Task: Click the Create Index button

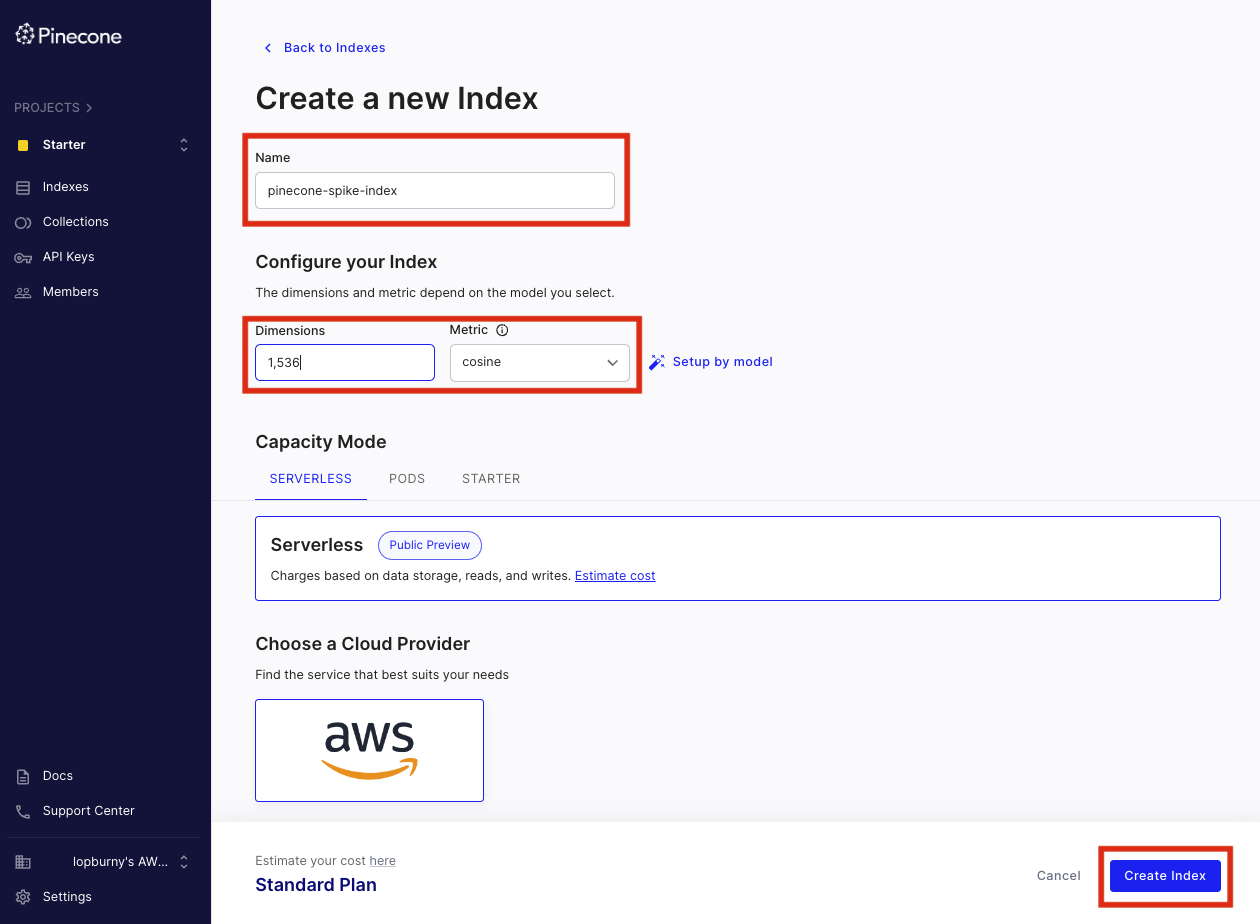Action: [x=1165, y=875]
